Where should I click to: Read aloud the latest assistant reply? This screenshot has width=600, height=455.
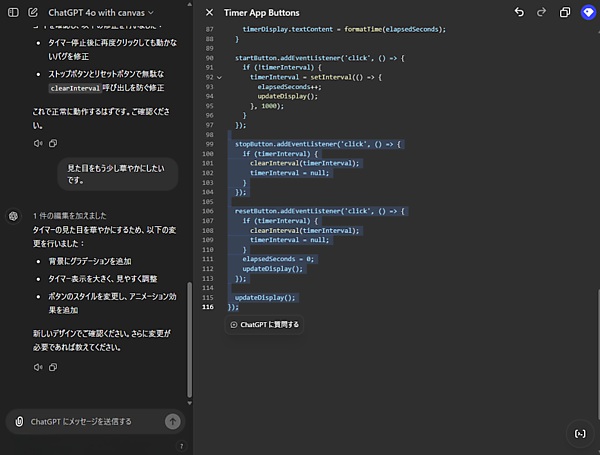point(37,367)
